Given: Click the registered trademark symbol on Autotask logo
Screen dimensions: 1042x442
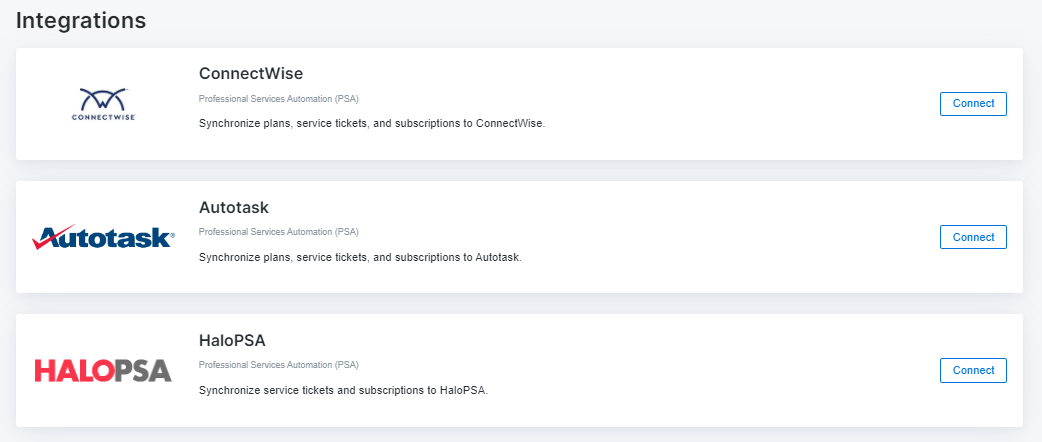Looking at the screenshot, I should [171, 237].
